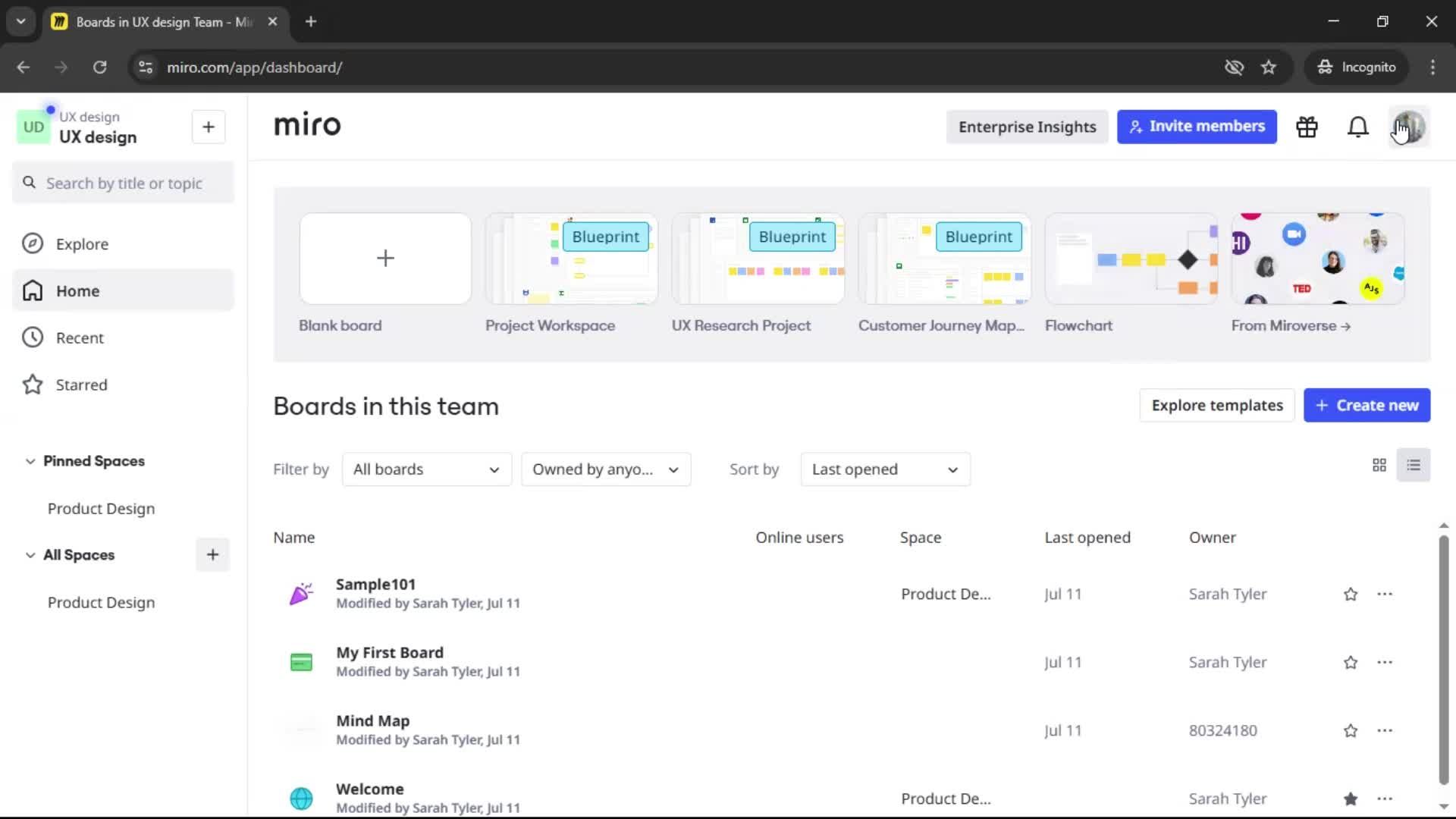Click the third-party cookies blocked eye icon
The width and height of the screenshot is (1456, 819).
click(x=1234, y=67)
